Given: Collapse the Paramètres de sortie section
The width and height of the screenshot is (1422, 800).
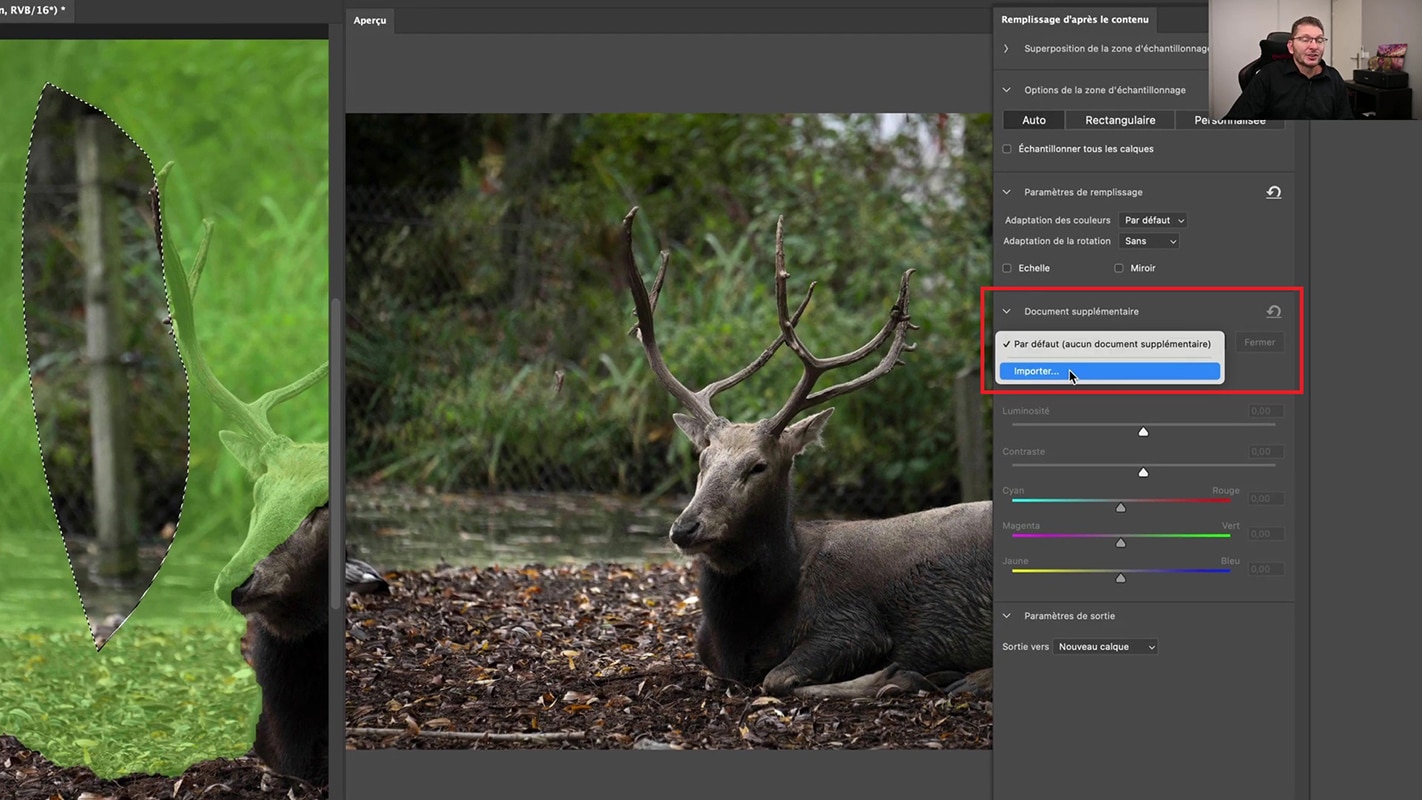Looking at the screenshot, I should tap(1006, 616).
